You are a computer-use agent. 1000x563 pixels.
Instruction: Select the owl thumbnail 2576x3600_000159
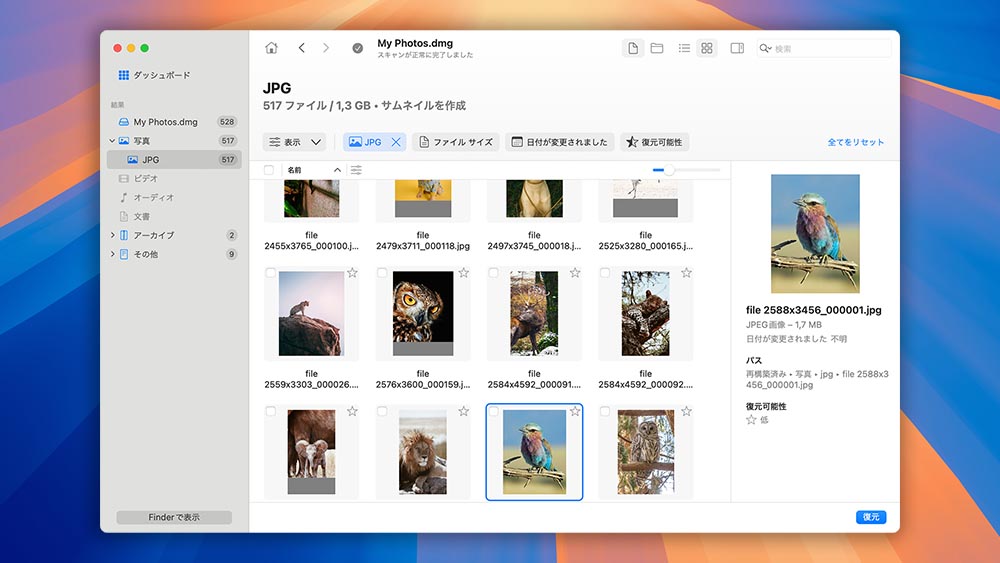tap(423, 313)
